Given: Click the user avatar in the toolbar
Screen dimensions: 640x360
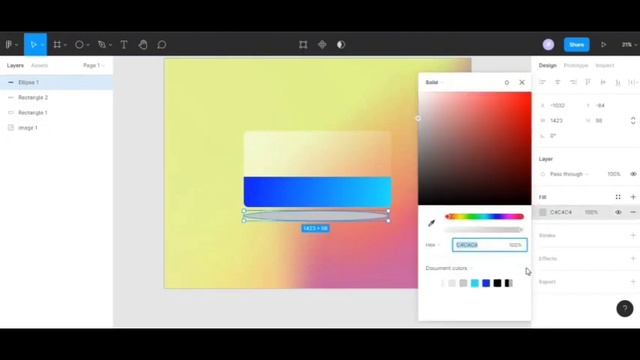Looking at the screenshot, I should (548, 44).
